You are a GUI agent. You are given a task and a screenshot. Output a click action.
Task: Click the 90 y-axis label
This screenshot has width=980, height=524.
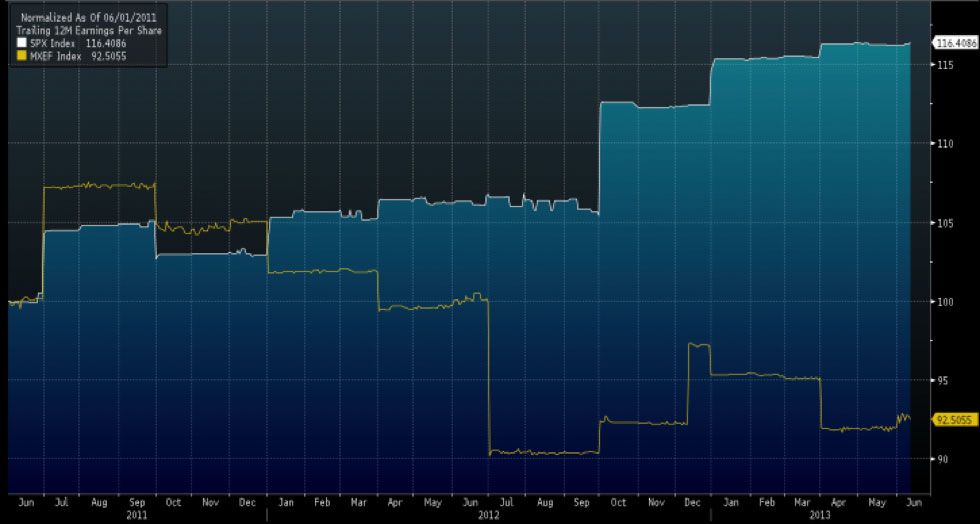(x=942, y=459)
